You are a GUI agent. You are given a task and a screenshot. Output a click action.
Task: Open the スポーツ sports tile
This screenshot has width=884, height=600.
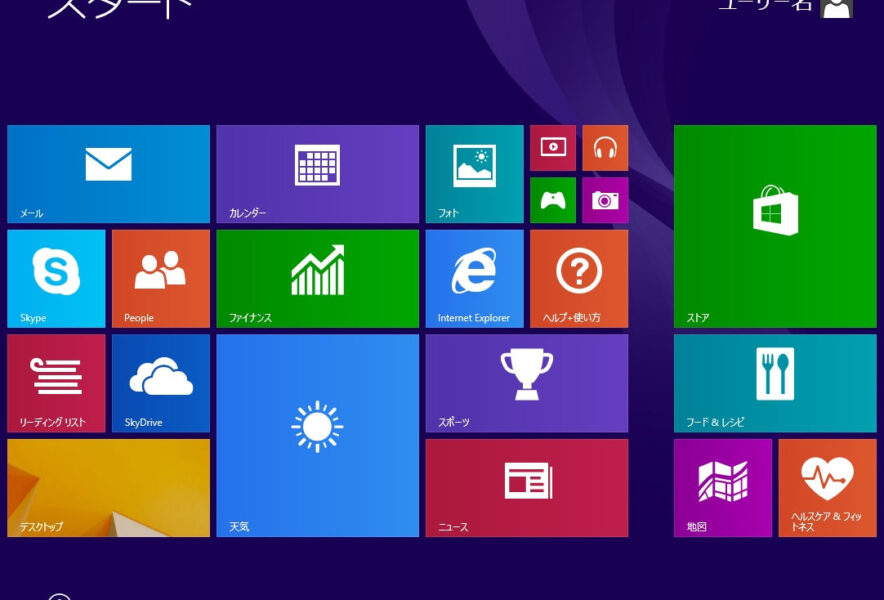(x=527, y=383)
